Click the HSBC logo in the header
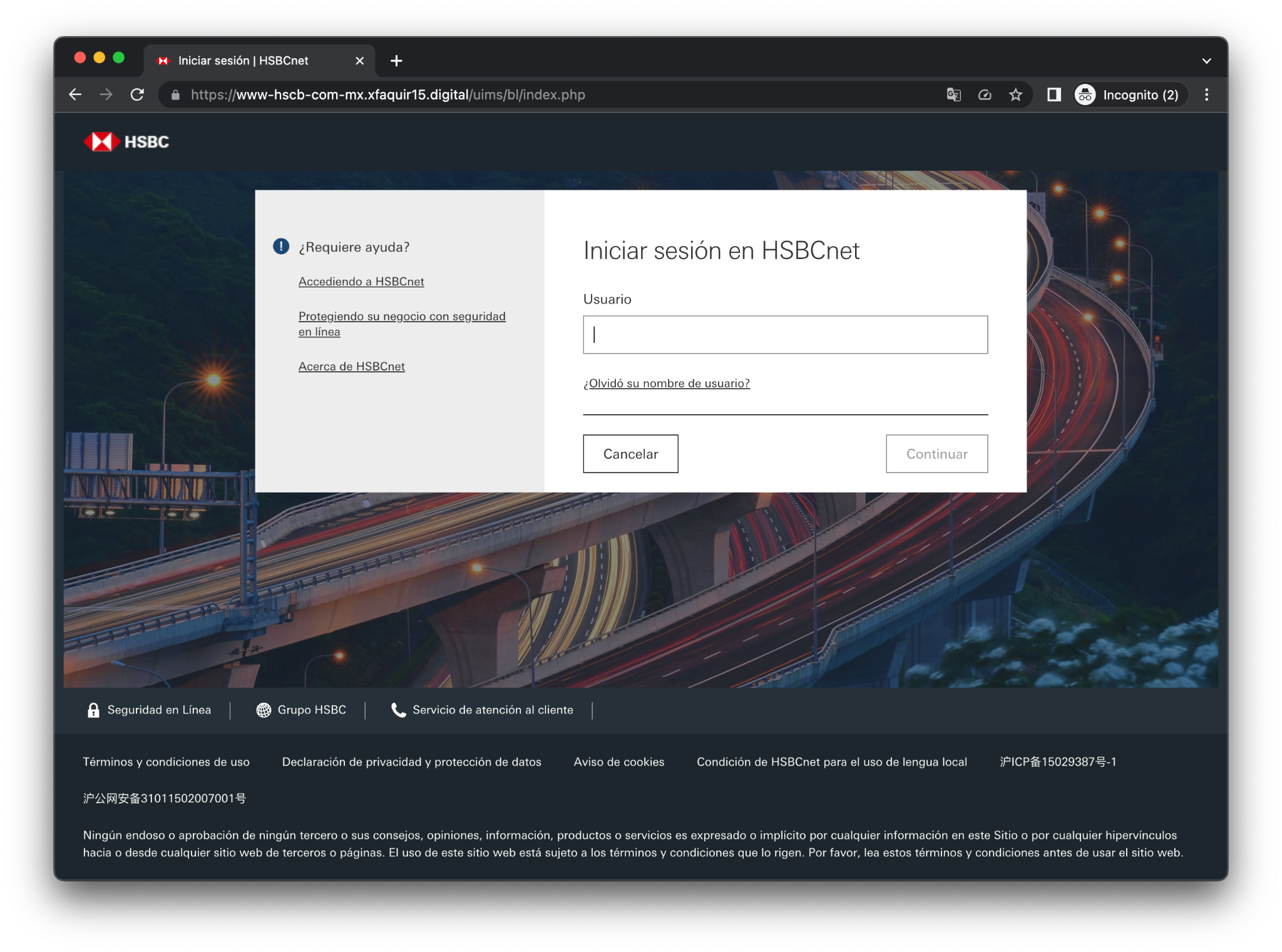This screenshot has height=952, width=1282. (x=126, y=142)
